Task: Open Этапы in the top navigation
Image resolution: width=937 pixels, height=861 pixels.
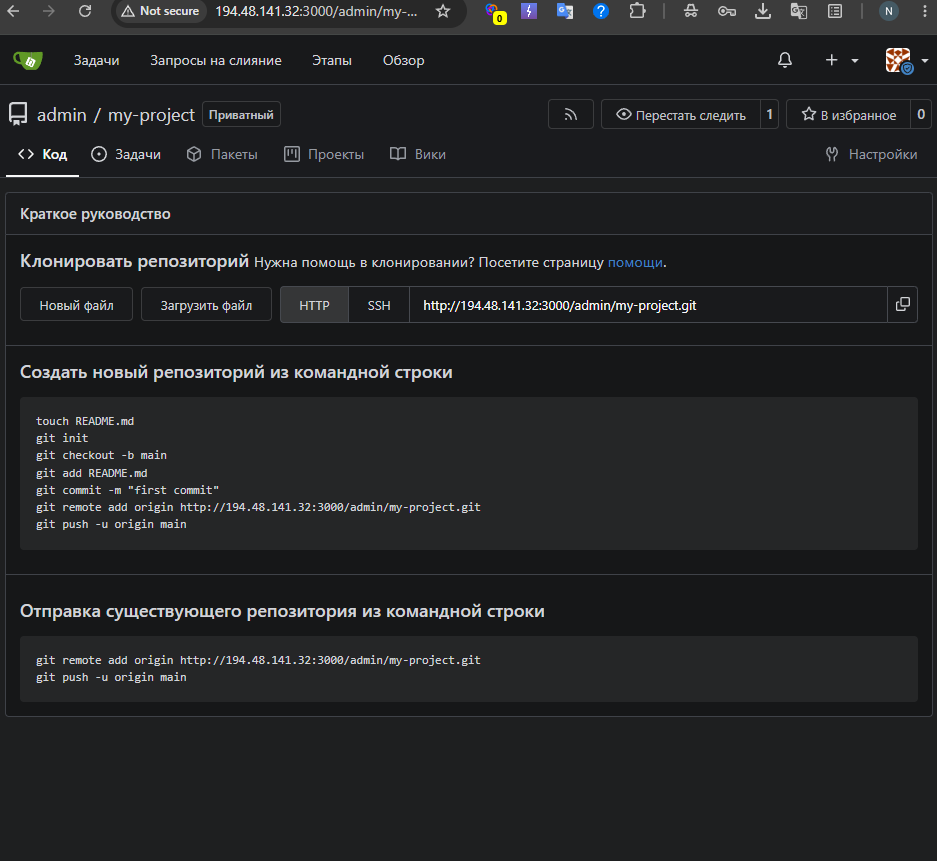Action: click(x=332, y=60)
